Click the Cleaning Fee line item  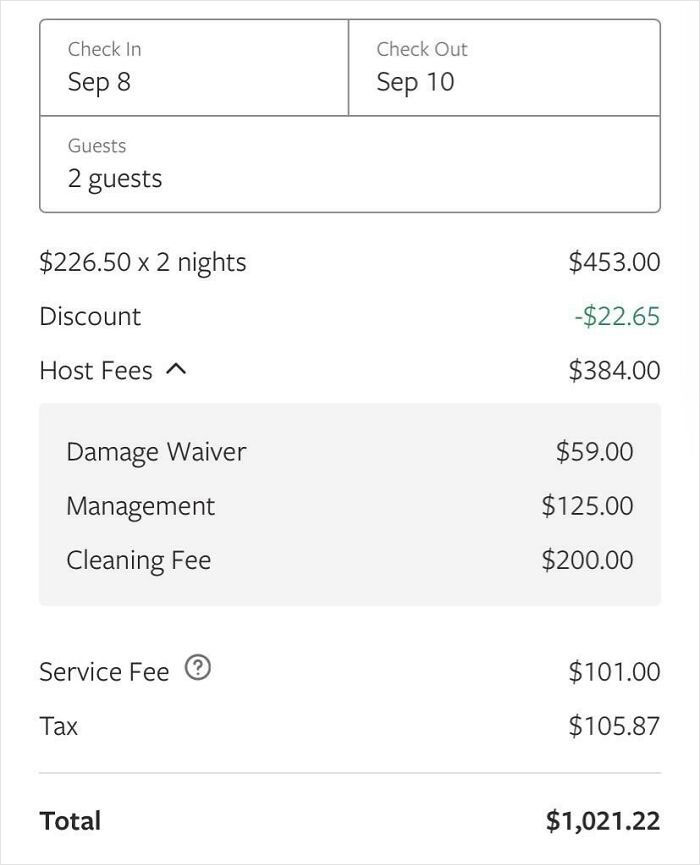[139, 560]
